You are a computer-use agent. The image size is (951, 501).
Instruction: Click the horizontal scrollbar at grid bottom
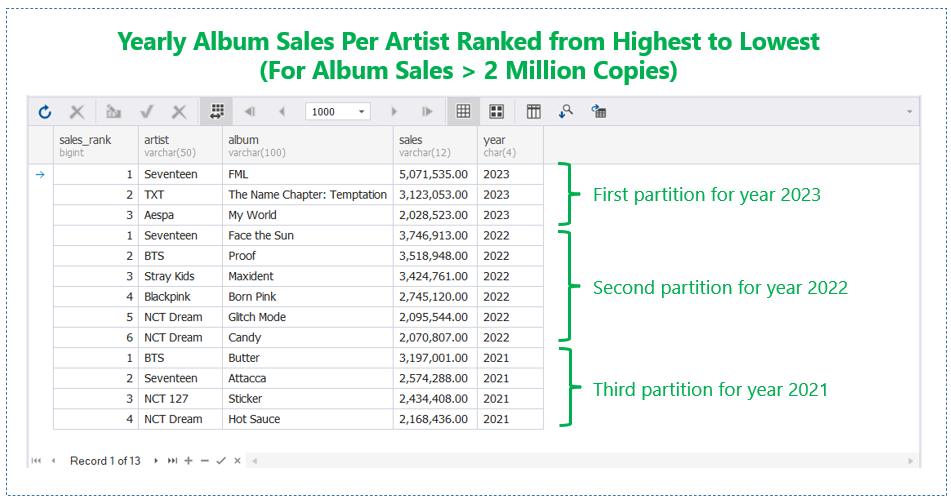pyautogui.click(x=582, y=461)
